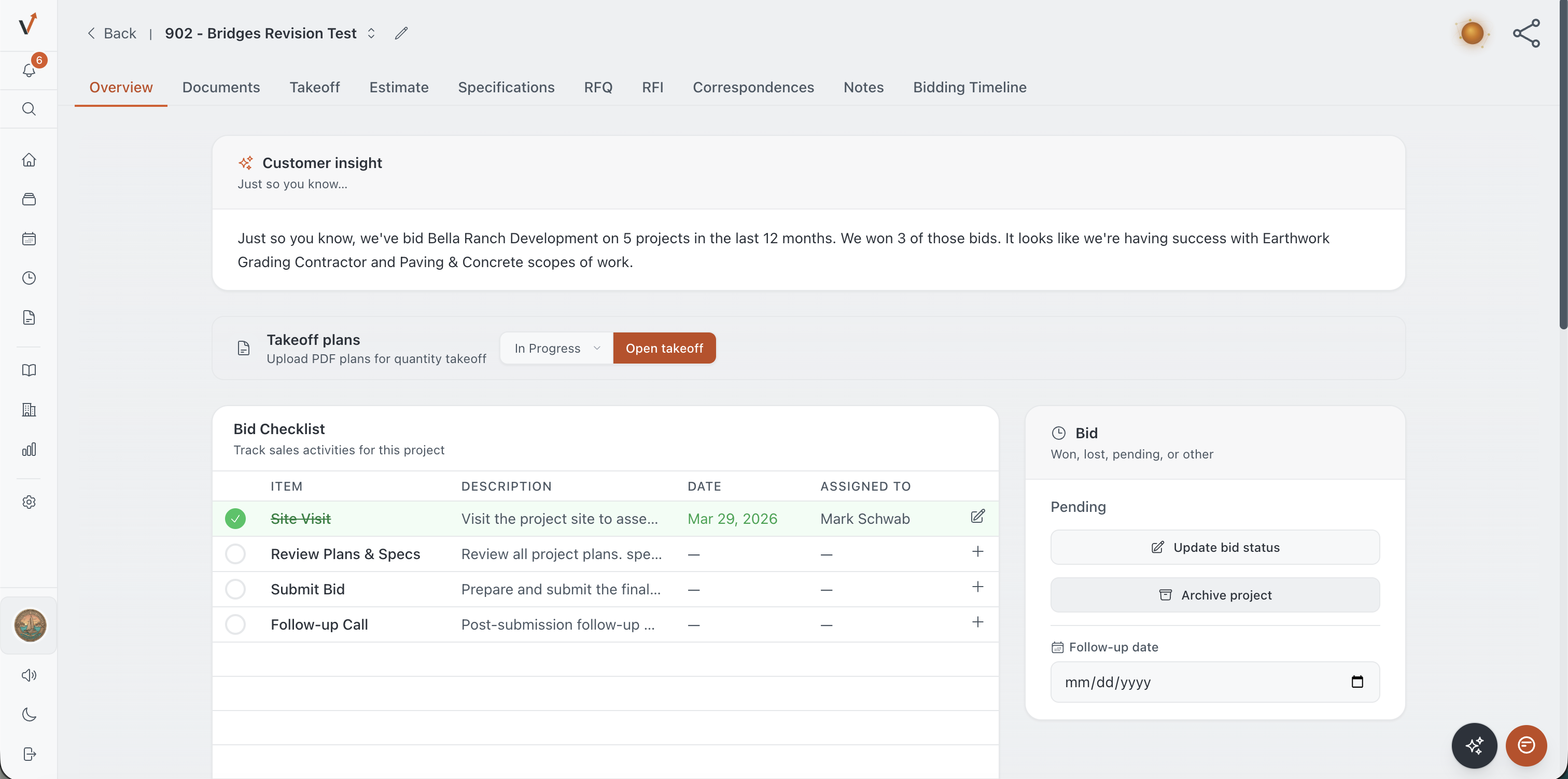Switch to the Bidding Timeline tab
The image size is (1568, 779).
(970, 87)
